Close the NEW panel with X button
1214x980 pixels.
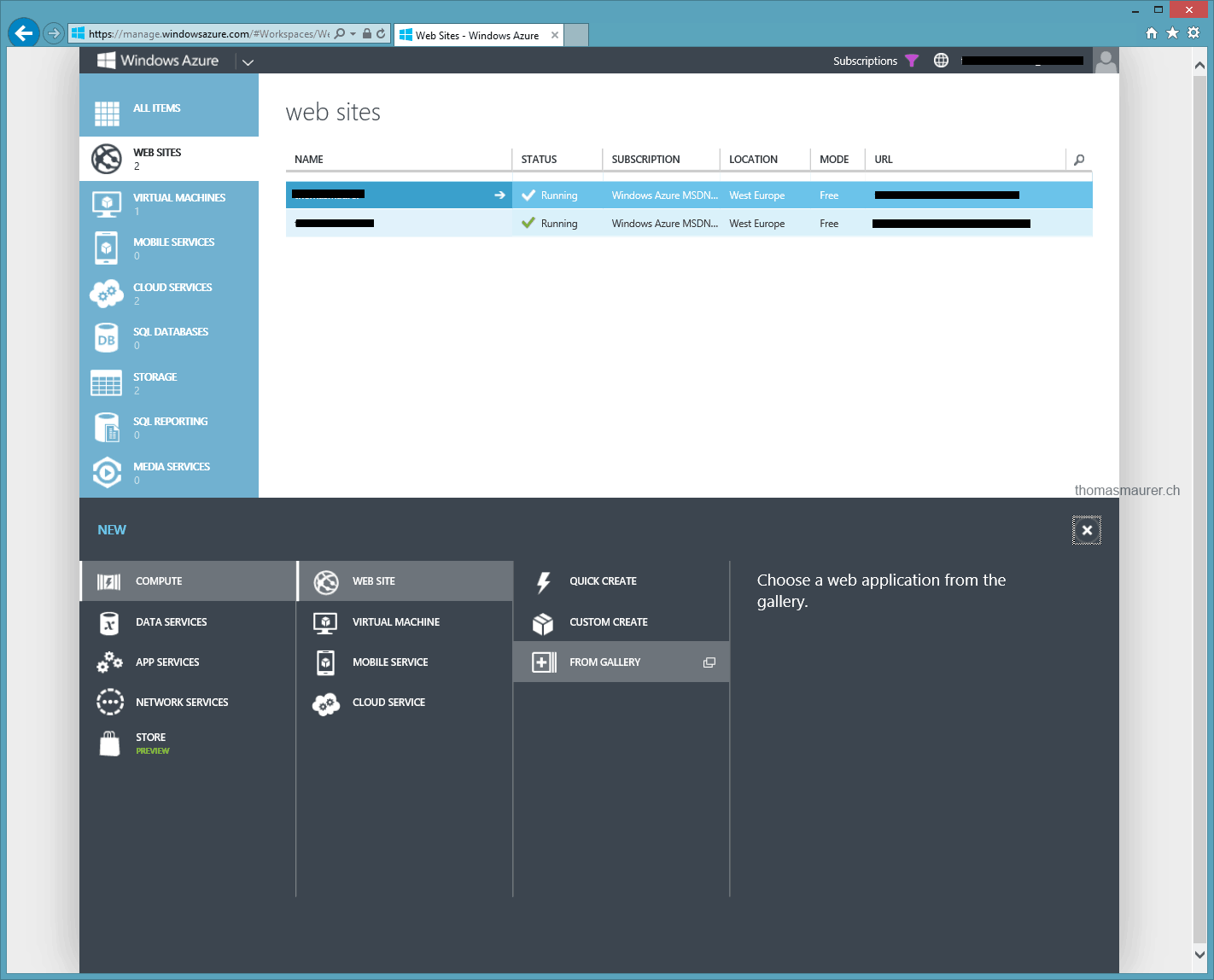[1087, 530]
